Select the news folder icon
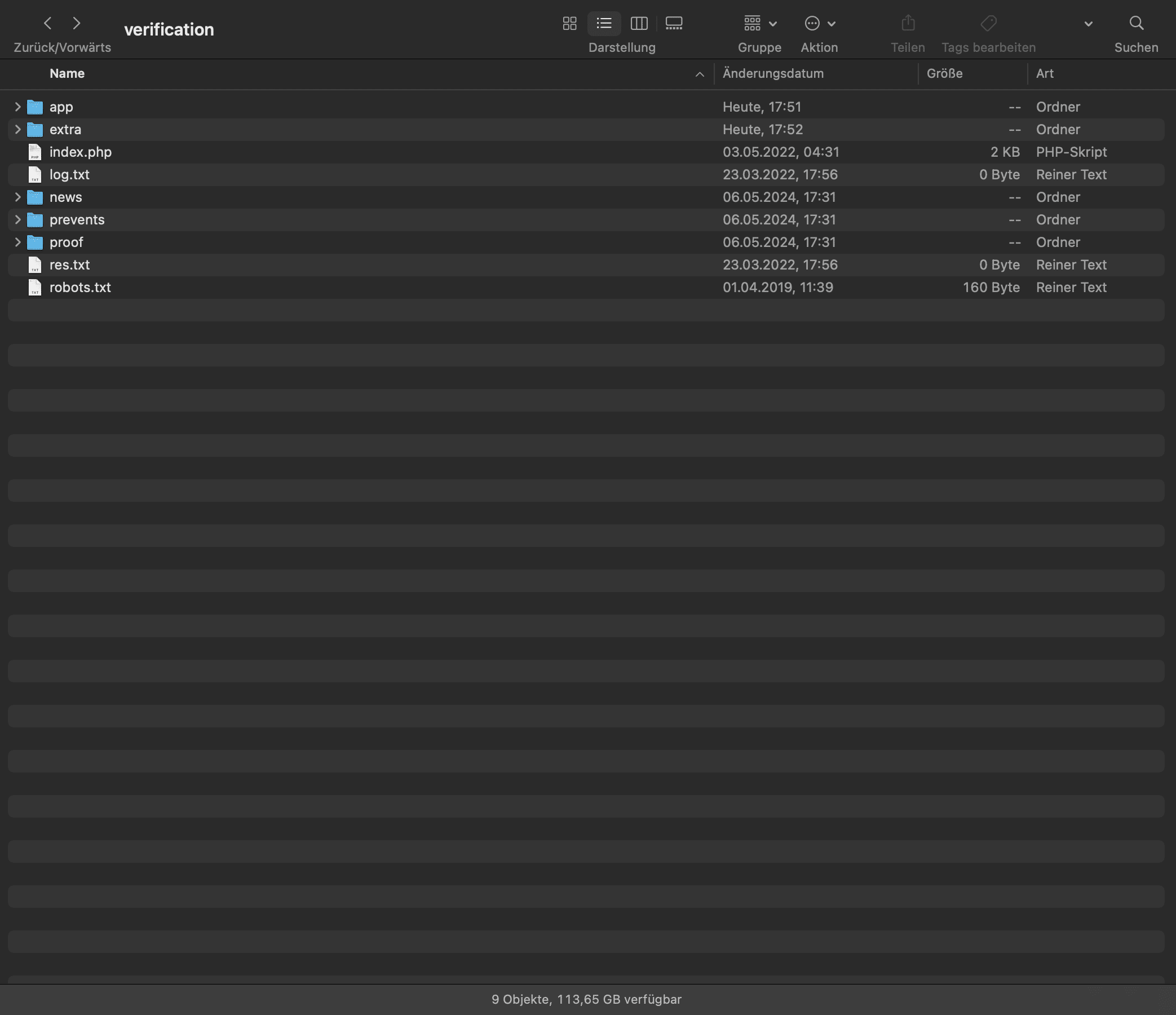This screenshot has width=1176, height=1015. (x=35, y=197)
